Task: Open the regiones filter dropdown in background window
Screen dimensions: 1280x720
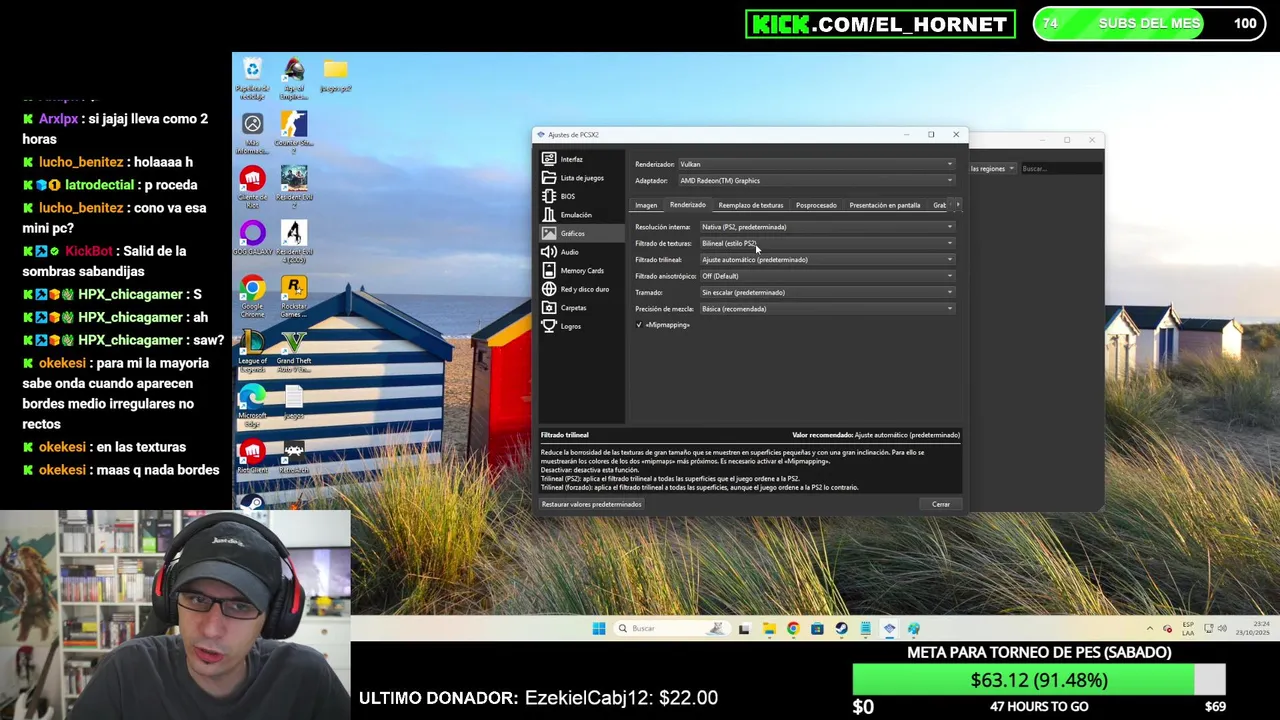Action: tap(992, 168)
